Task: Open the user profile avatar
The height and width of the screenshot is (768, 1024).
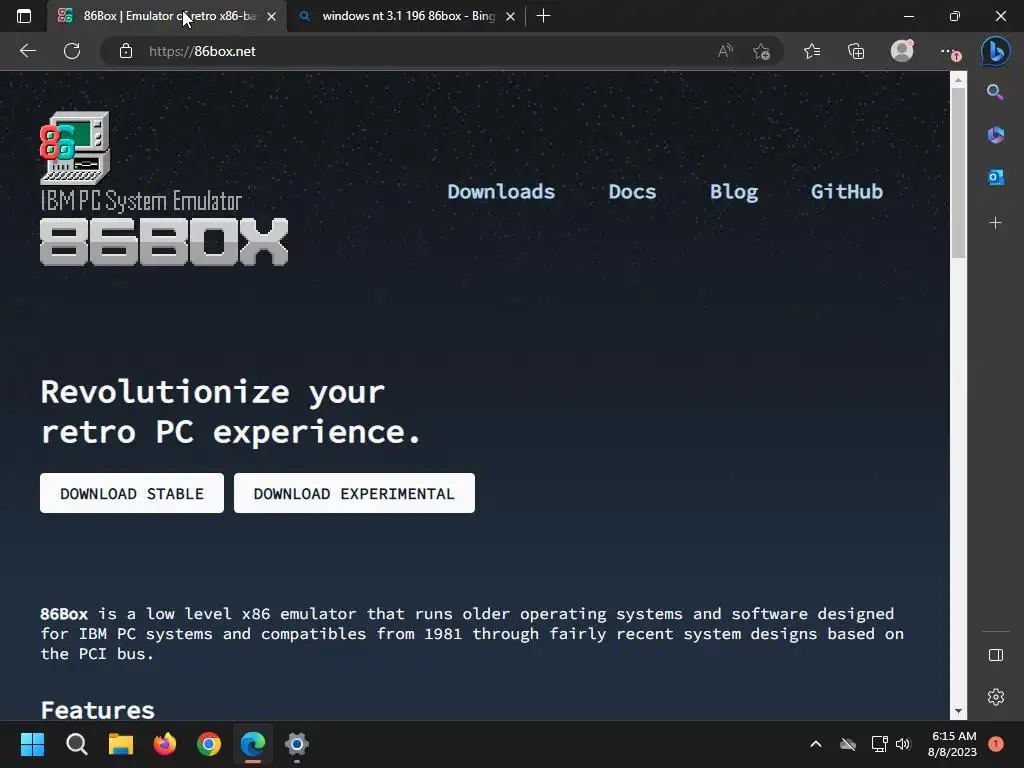Action: [902, 51]
